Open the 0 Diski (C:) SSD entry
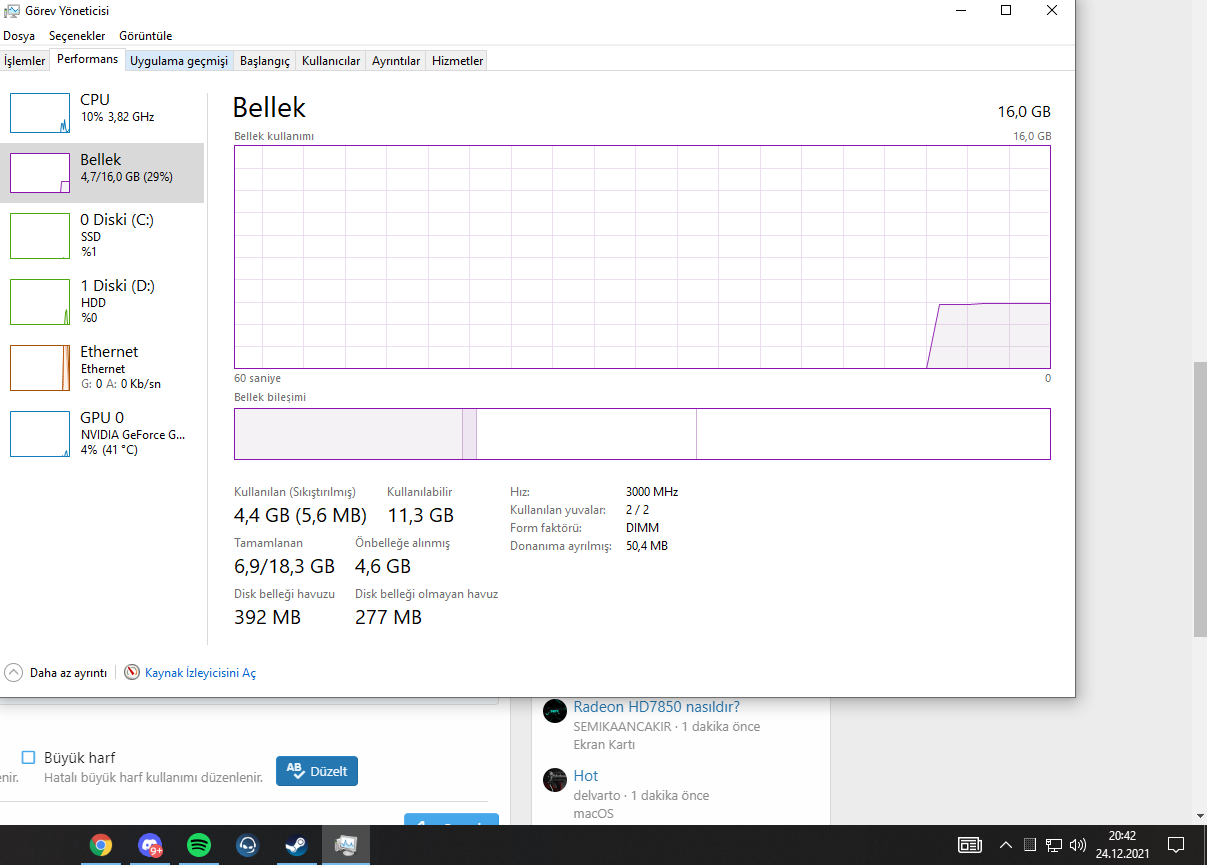 click(102, 236)
